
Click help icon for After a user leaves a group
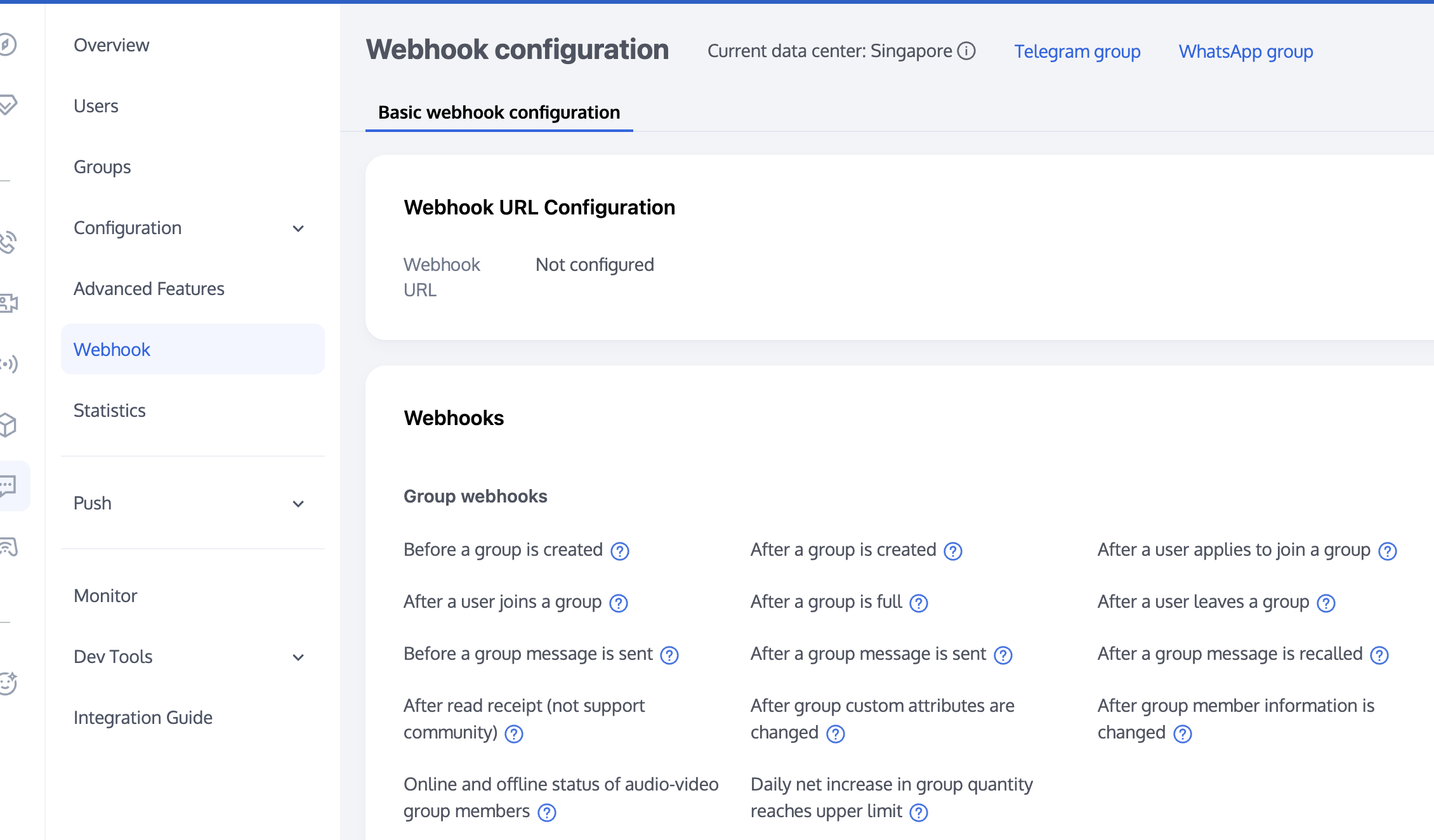click(x=1326, y=603)
